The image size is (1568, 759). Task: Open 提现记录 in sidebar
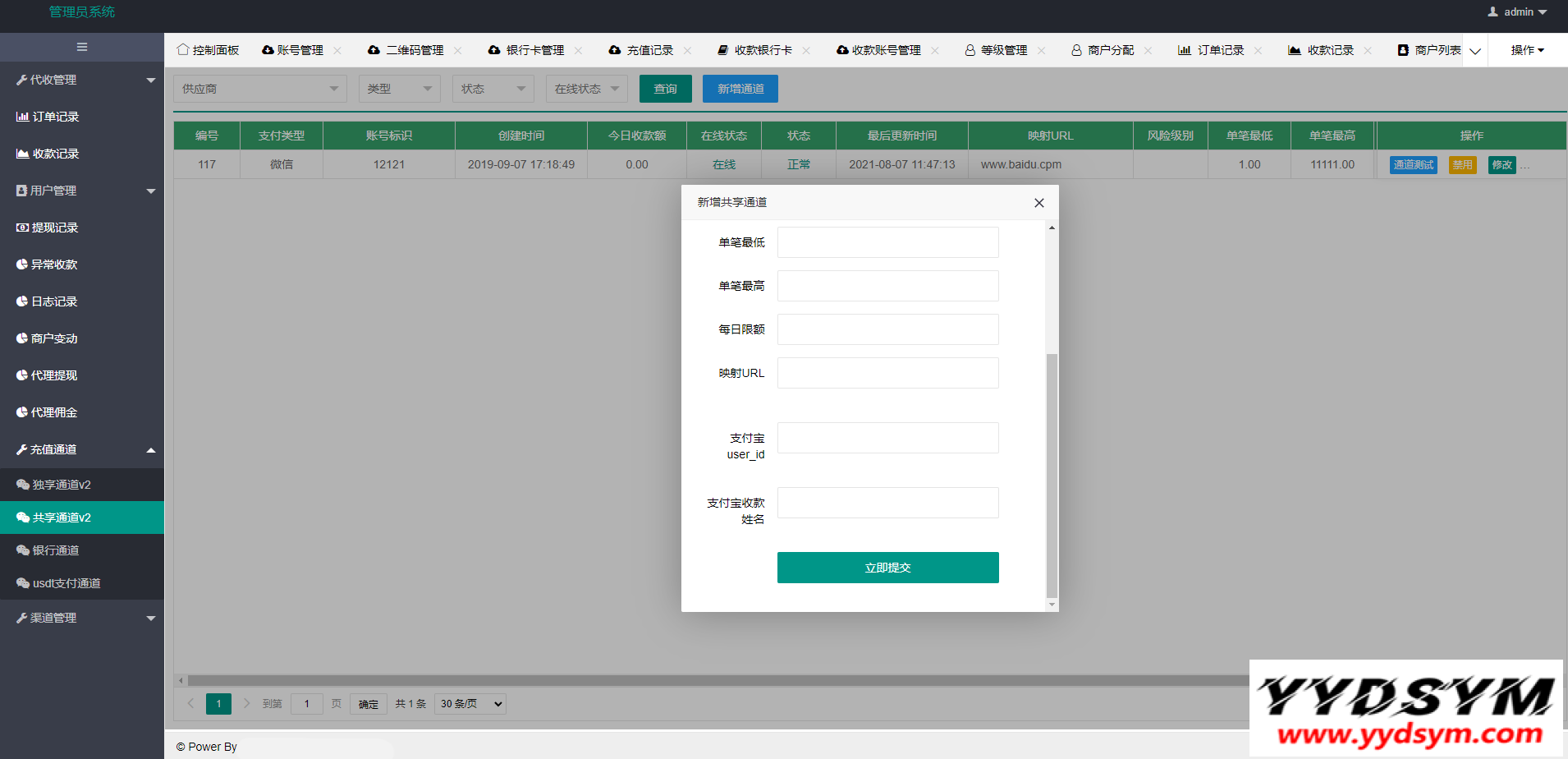click(82, 228)
